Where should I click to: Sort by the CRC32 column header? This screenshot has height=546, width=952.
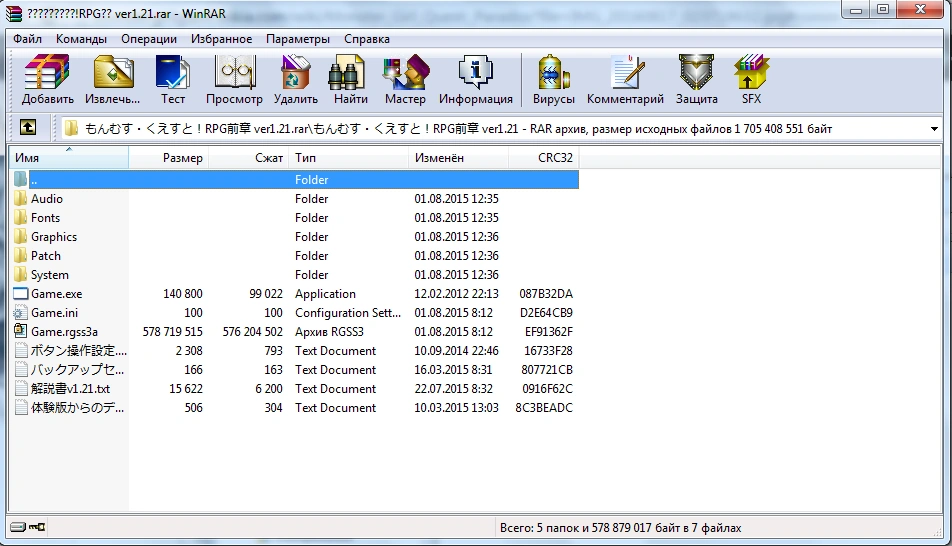(543, 158)
